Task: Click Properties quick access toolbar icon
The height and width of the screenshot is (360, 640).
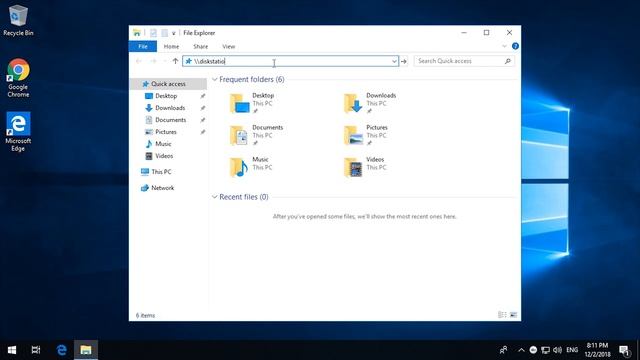Action: click(153, 33)
